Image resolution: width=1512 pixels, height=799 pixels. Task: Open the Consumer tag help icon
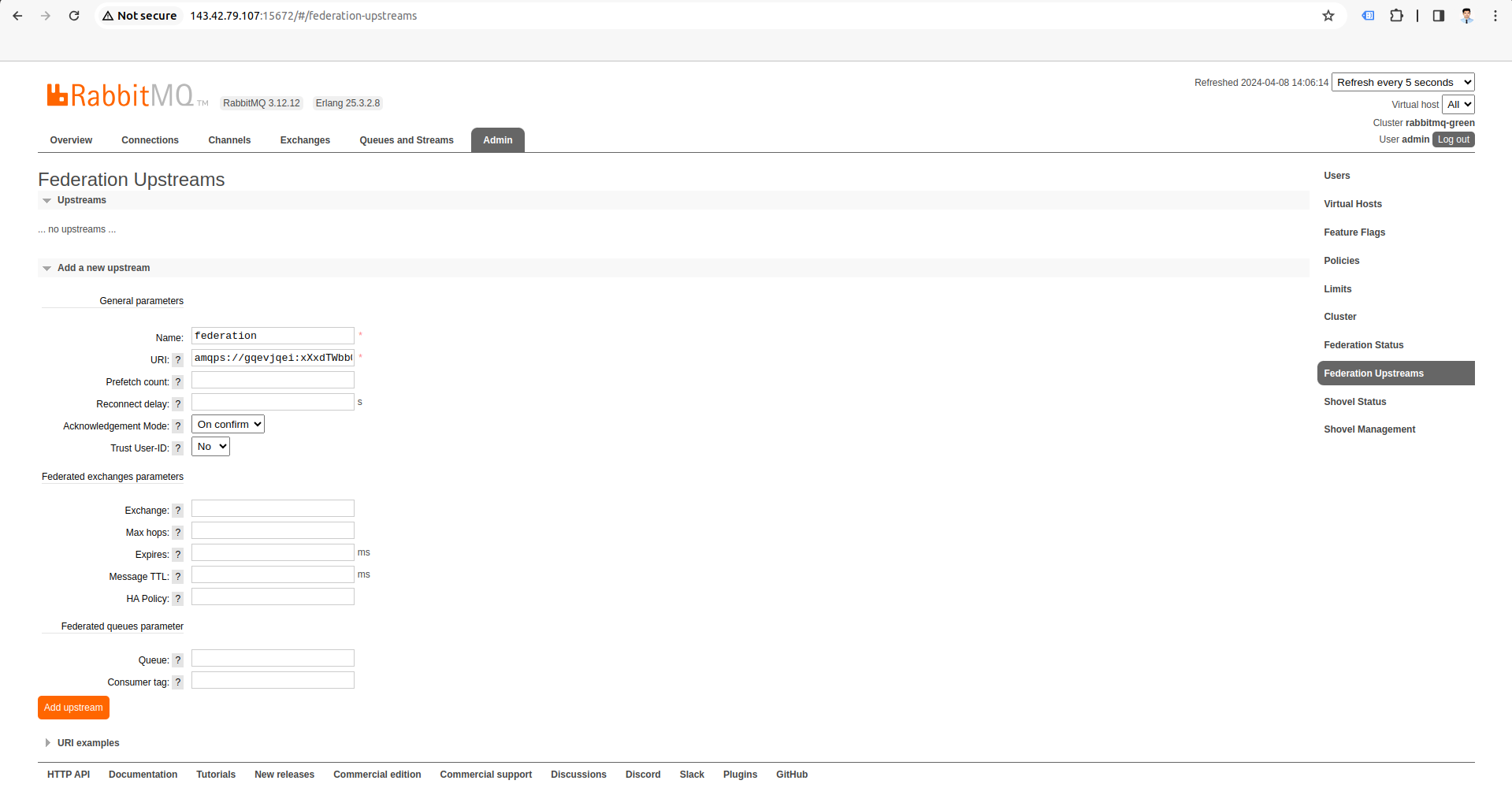[x=178, y=682]
